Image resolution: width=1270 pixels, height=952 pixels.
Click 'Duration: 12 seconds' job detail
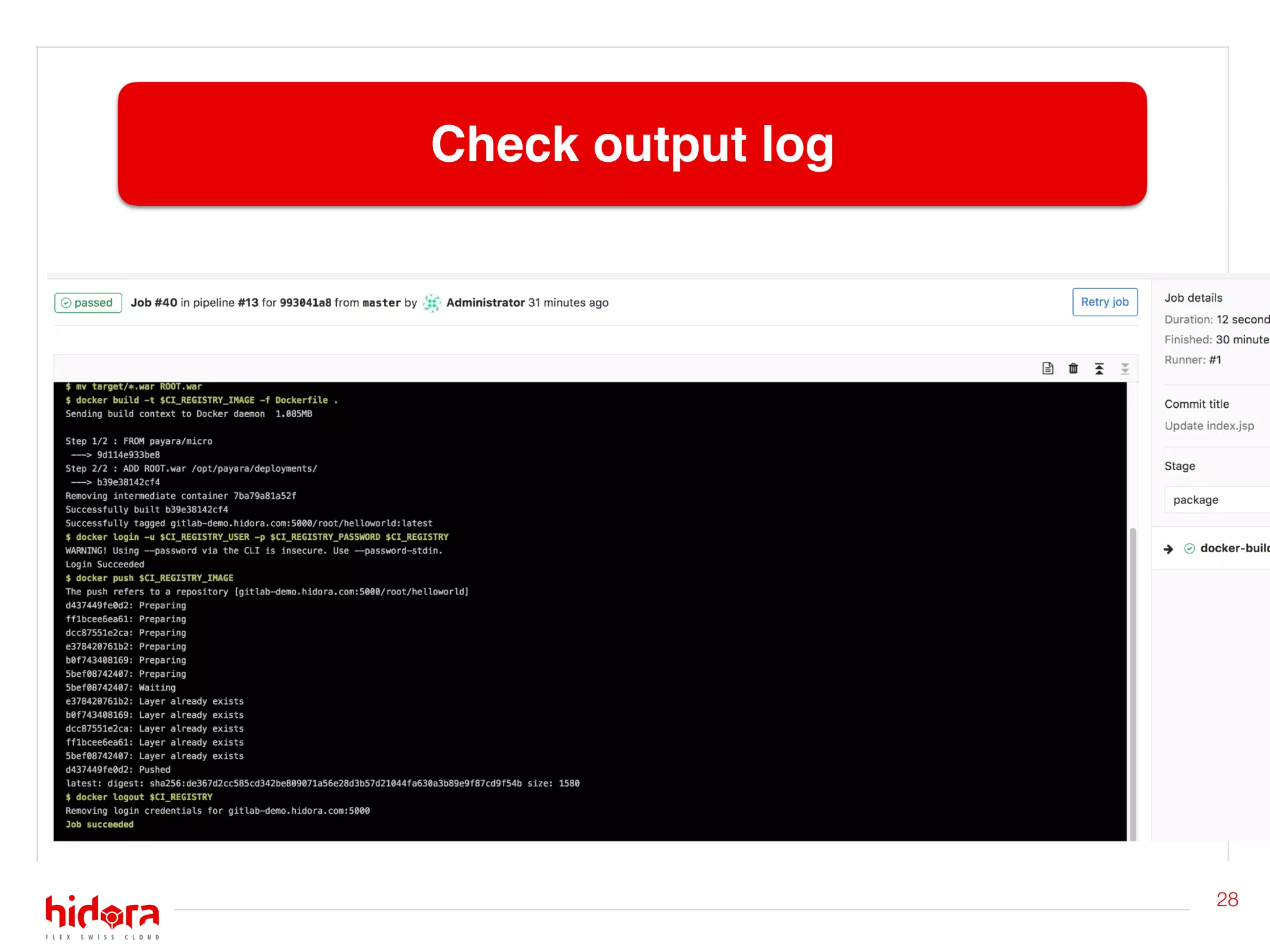pyautogui.click(x=1217, y=319)
